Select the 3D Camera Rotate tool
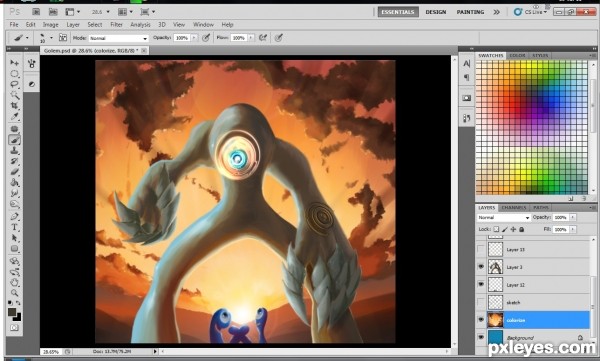Image resolution: width=600 pixels, height=361 pixels. tap(15, 272)
